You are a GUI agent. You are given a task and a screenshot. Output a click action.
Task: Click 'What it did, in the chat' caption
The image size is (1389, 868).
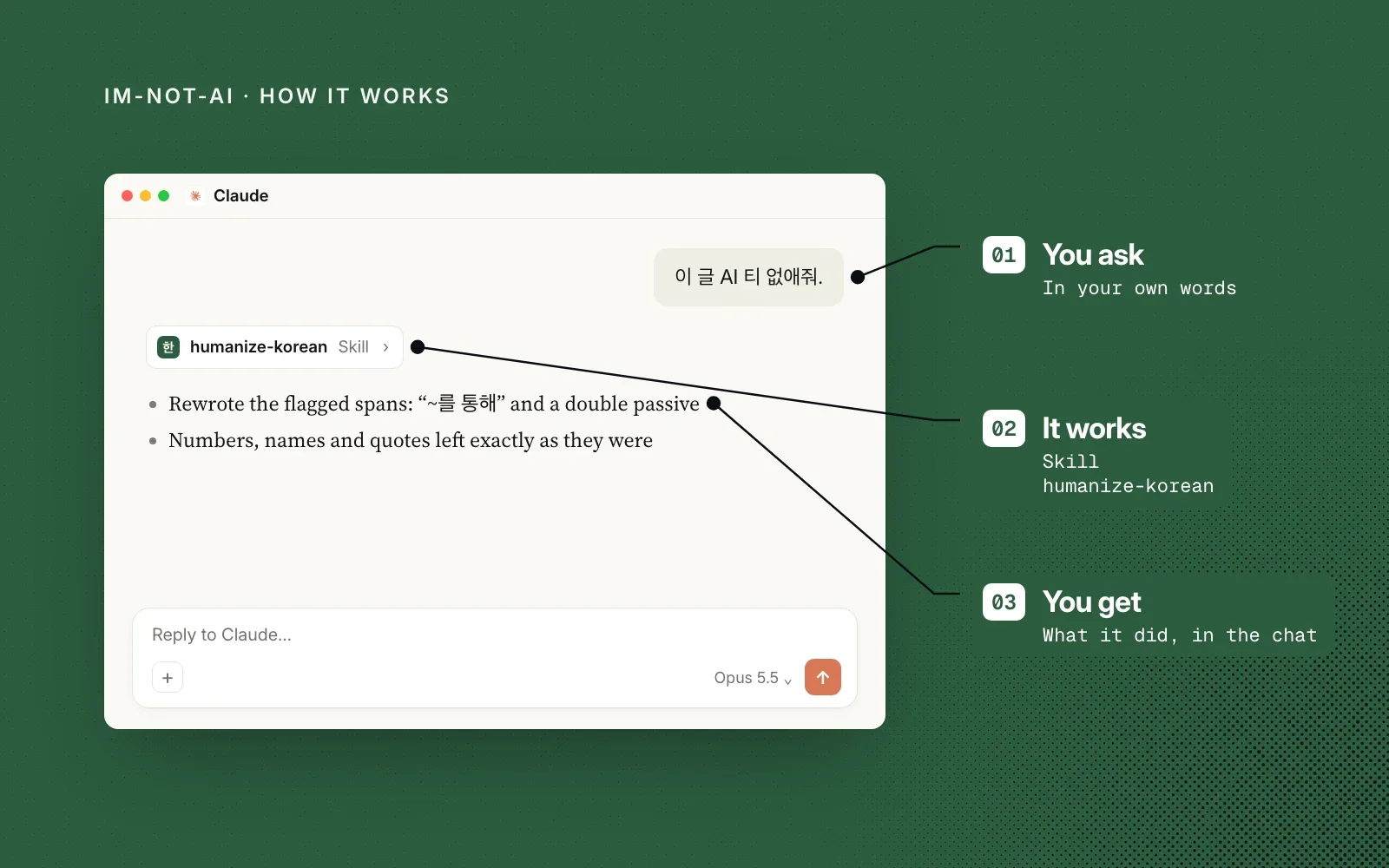[1180, 635]
